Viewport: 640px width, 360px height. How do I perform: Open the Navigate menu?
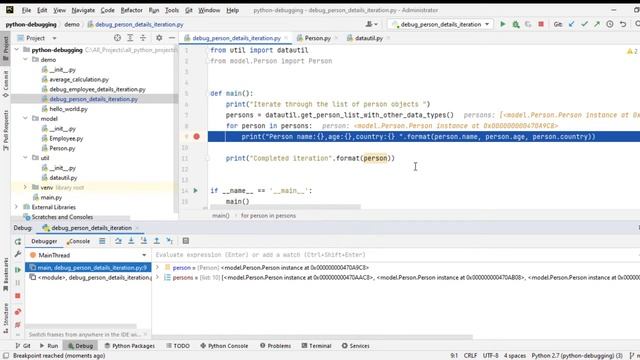pyautogui.click(x=83, y=10)
